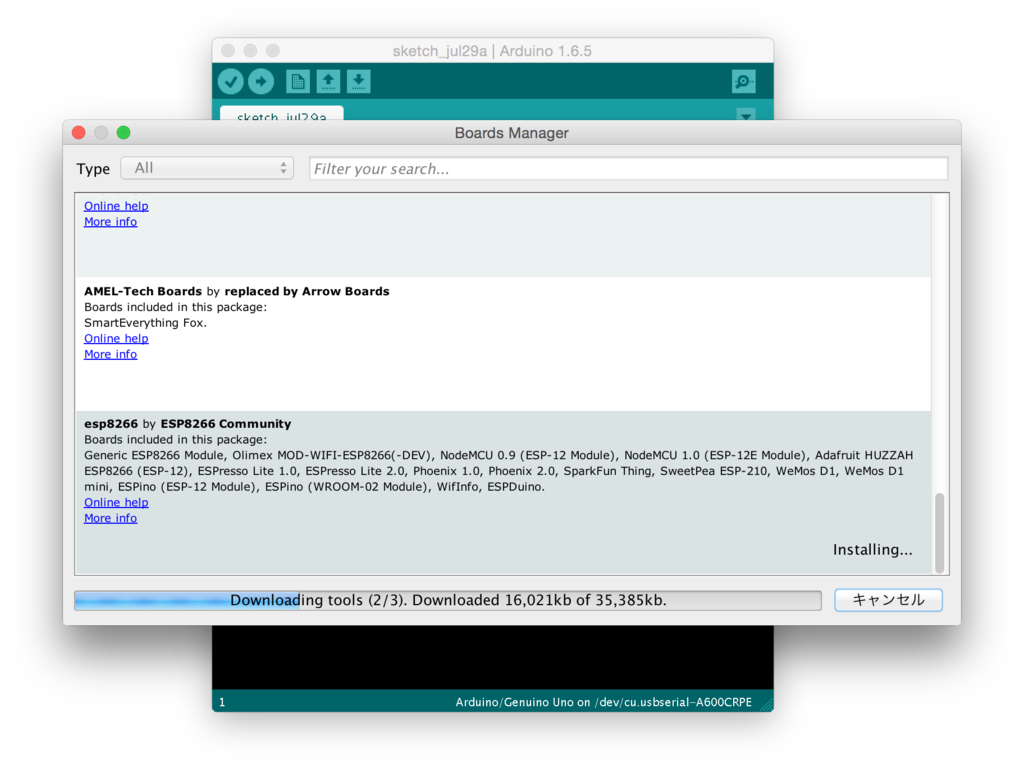Click the boards list scrollbar thumb
Image resolution: width=1024 pixels, height=768 pixels.
[940, 533]
